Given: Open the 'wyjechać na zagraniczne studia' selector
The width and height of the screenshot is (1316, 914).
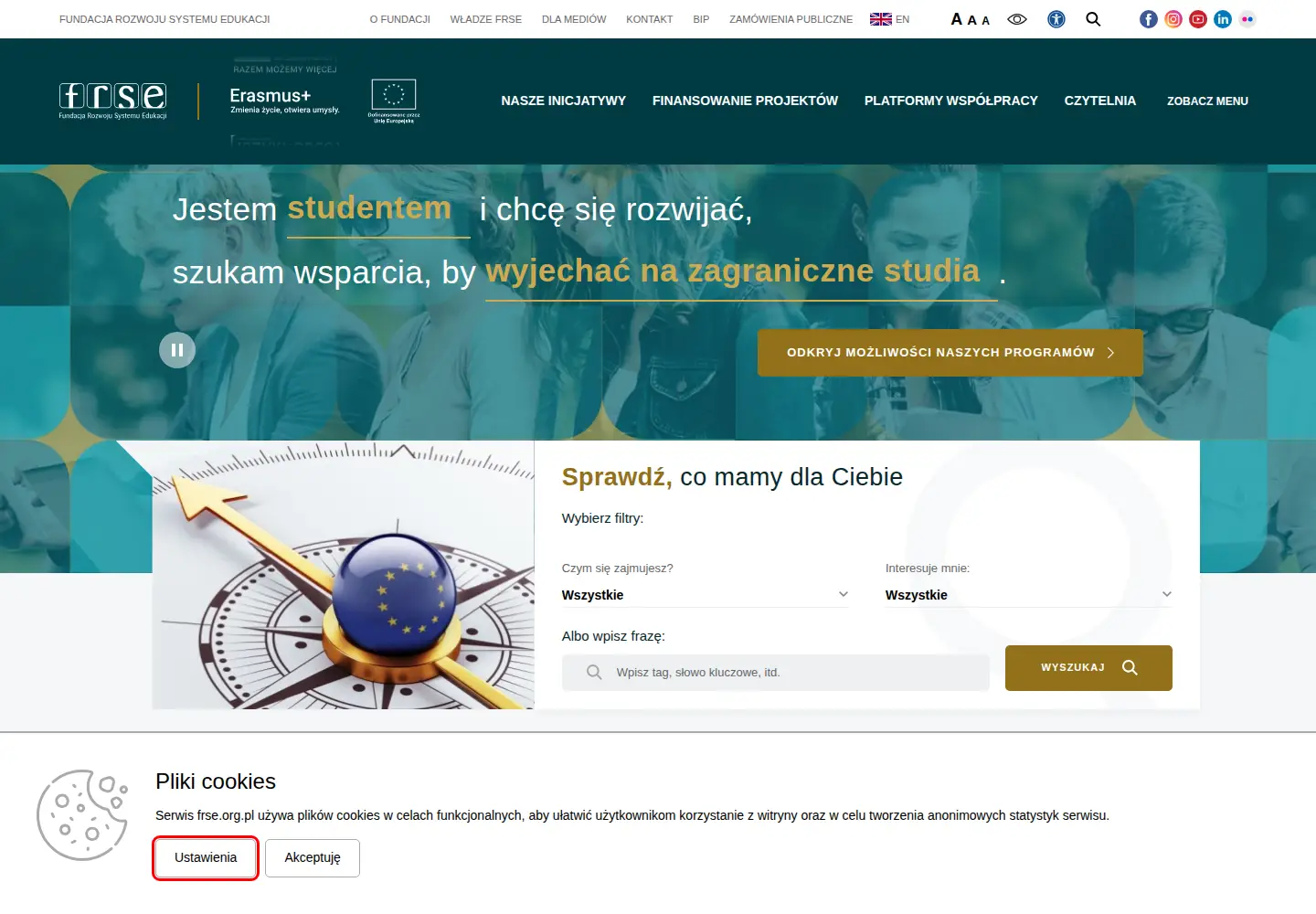Looking at the screenshot, I should tap(741, 274).
